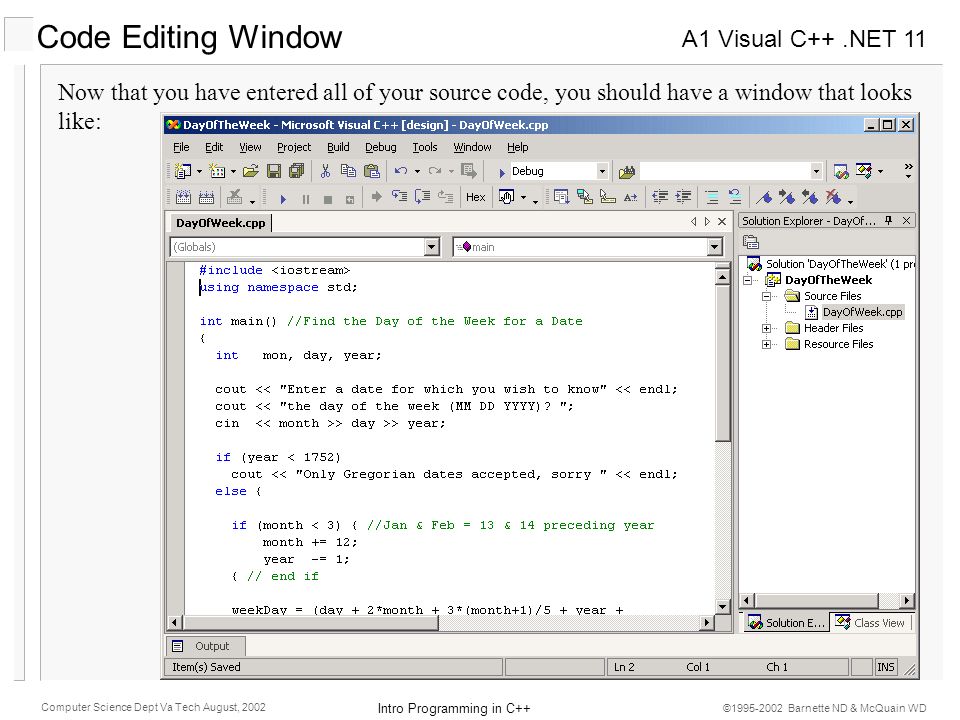Click the Restart debugging icon
960x720 pixels.
click(x=350, y=198)
